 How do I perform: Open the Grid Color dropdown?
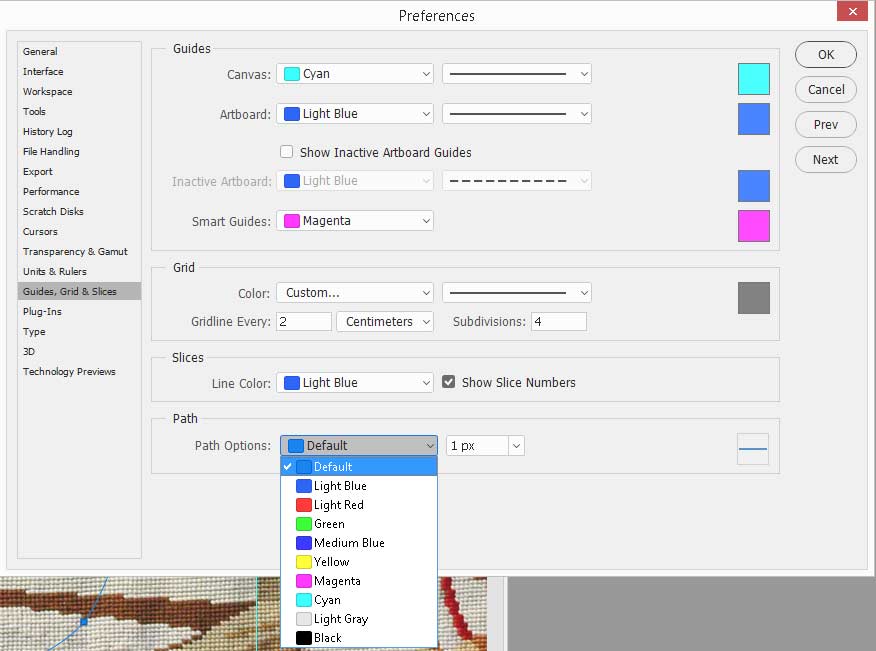pos(355,293)
